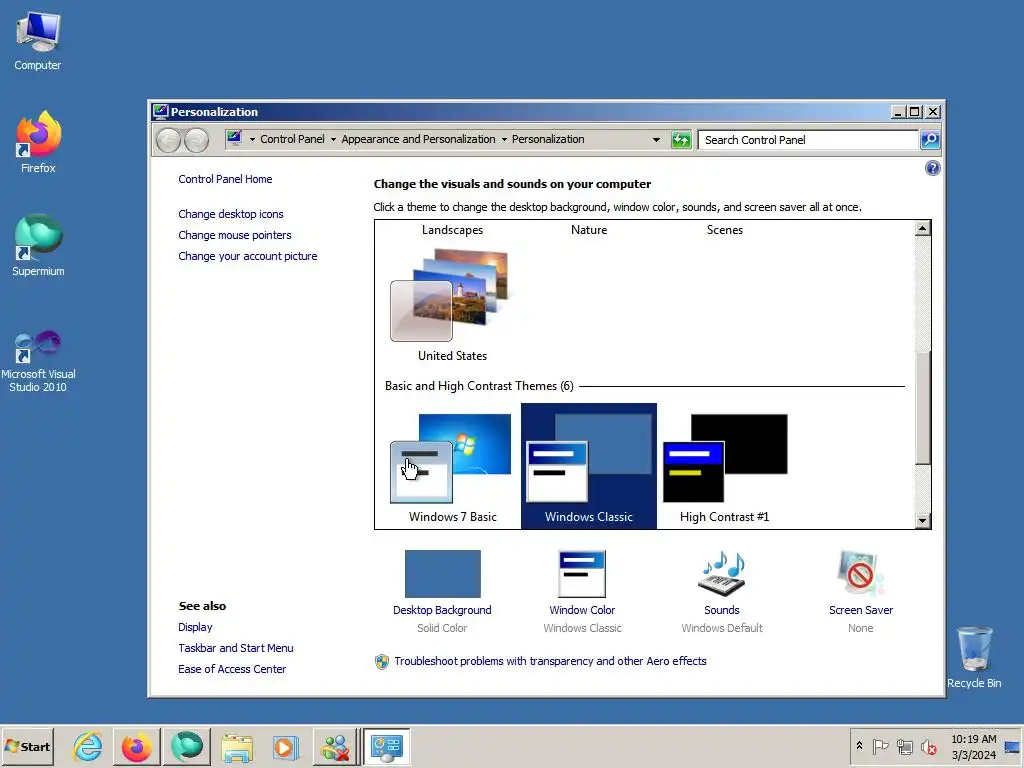Open Taskbar and Start Menu link
Image resolution: width=1024 pixels, height=768 pixels.
point(236,648)
